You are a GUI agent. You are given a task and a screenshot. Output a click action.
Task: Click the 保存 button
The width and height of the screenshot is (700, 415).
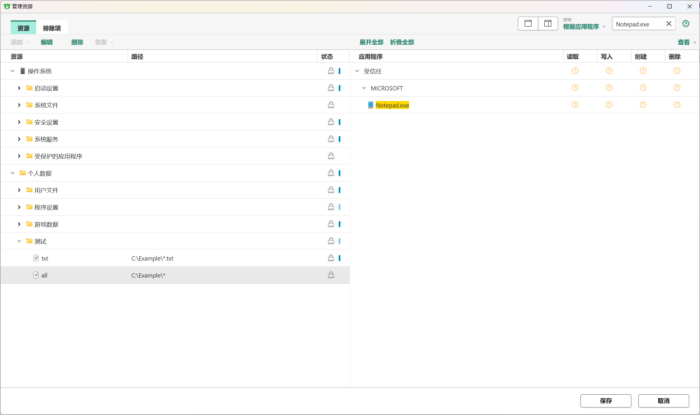pyautogui.click(x=606, y=400)
